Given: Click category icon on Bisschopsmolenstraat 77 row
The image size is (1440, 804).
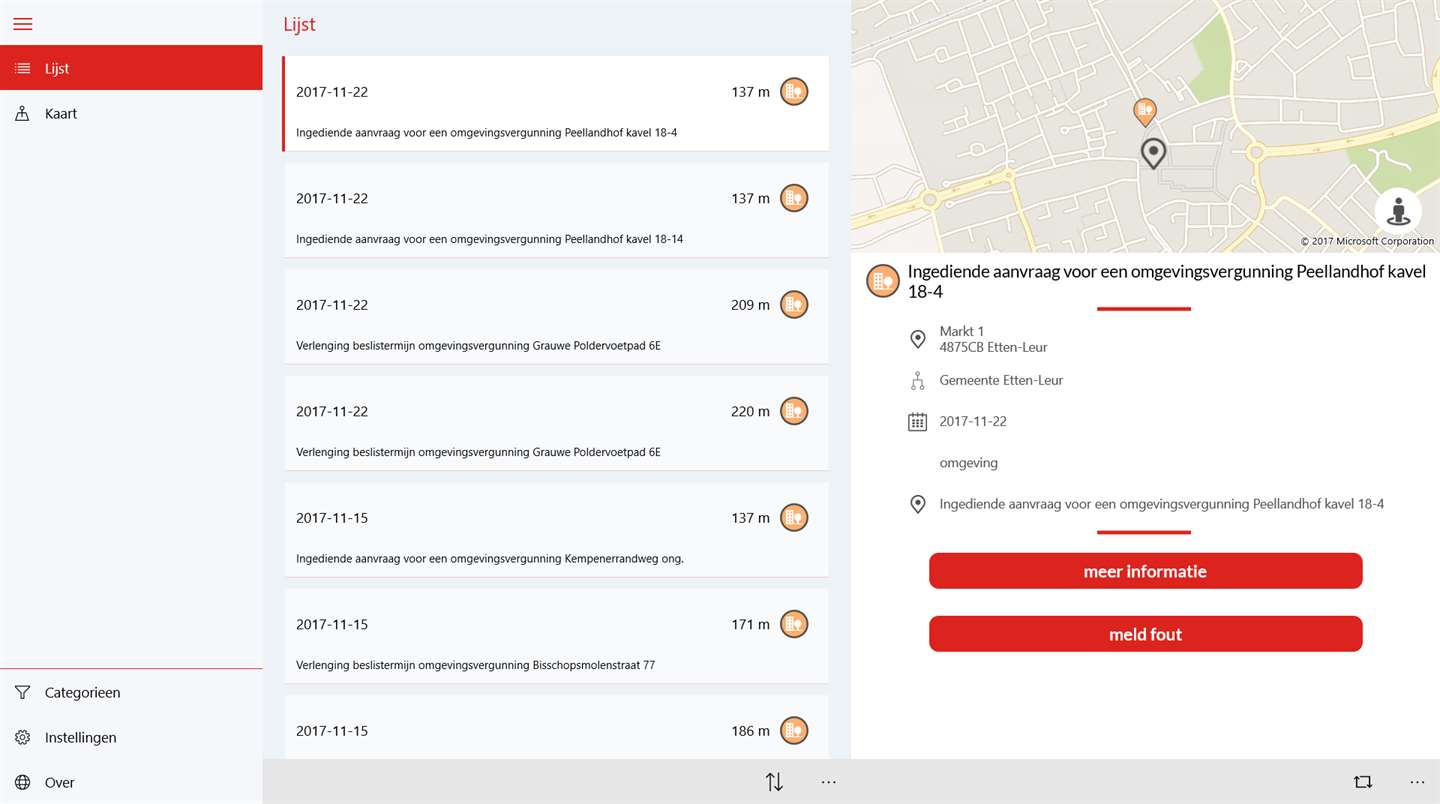Looking at the screenshot, I should [x=794, y=624].
